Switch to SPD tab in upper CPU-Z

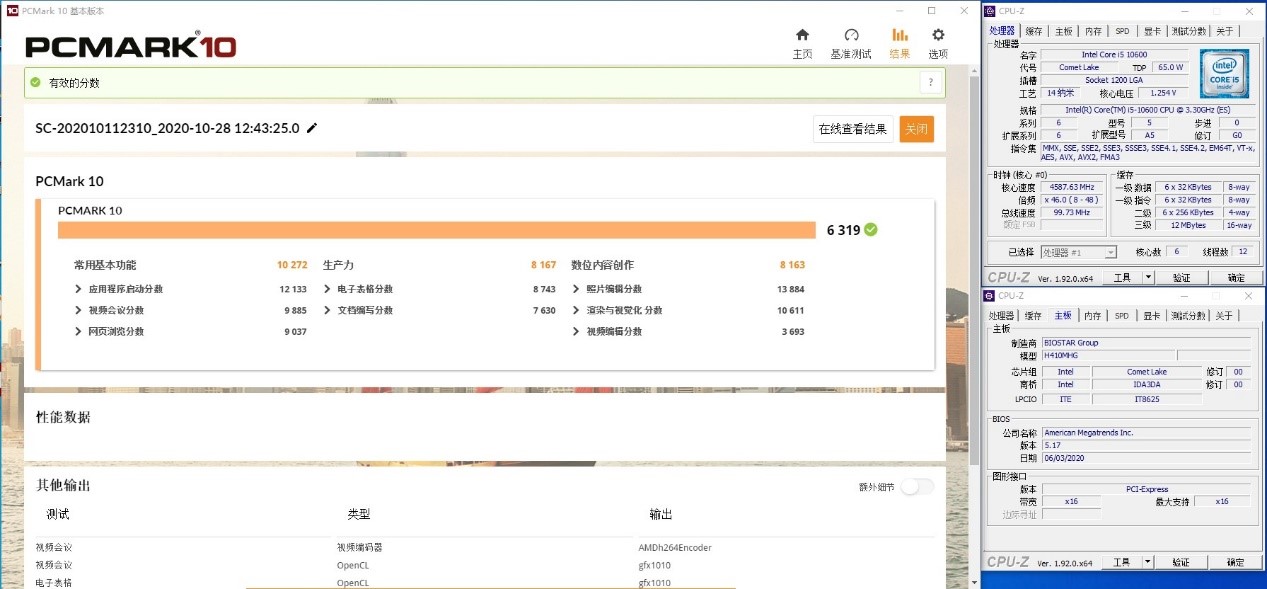tap(1122, 31)
